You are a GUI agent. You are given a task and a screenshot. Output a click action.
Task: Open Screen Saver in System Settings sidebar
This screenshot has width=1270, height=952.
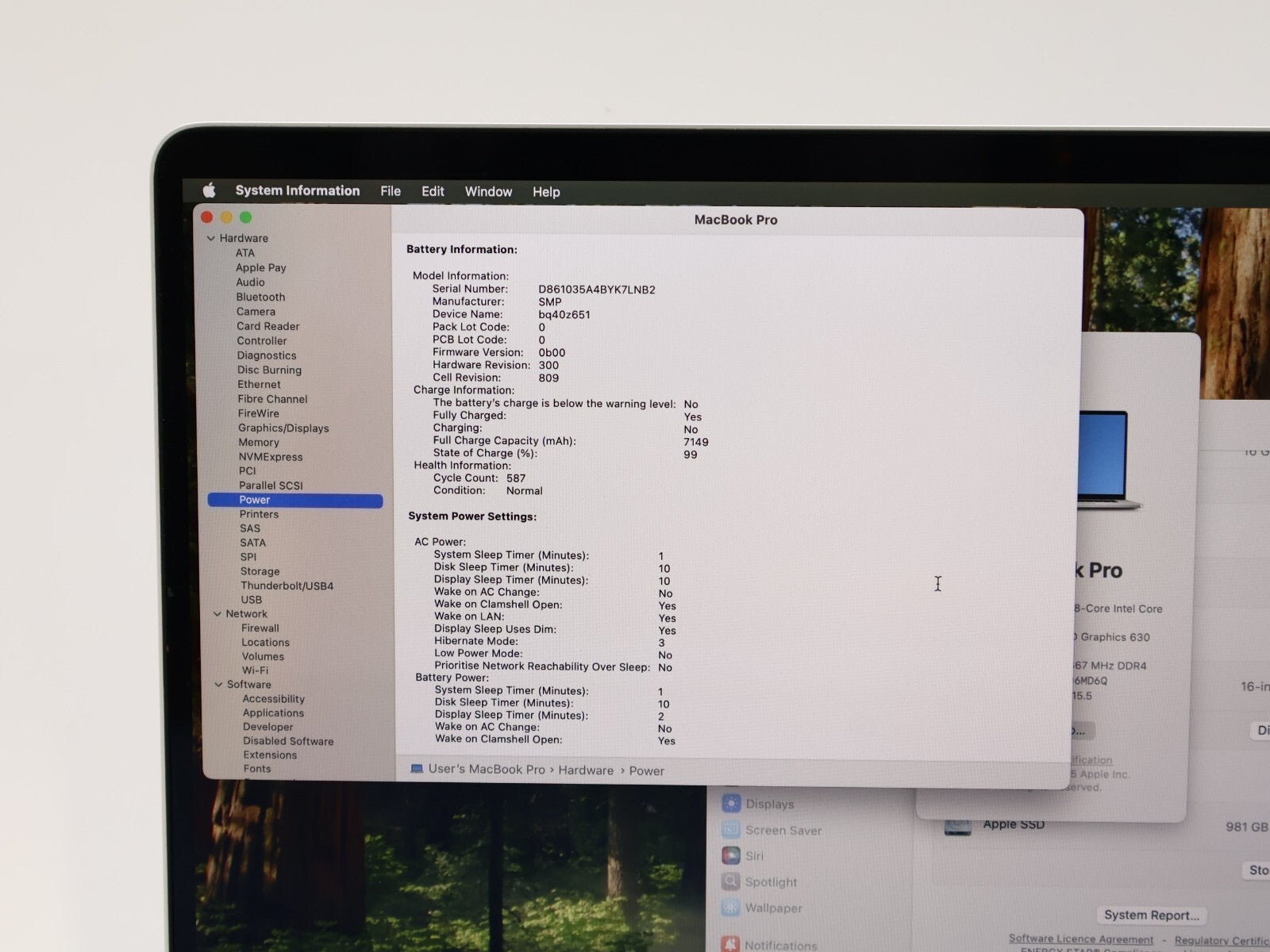[772, 830]
